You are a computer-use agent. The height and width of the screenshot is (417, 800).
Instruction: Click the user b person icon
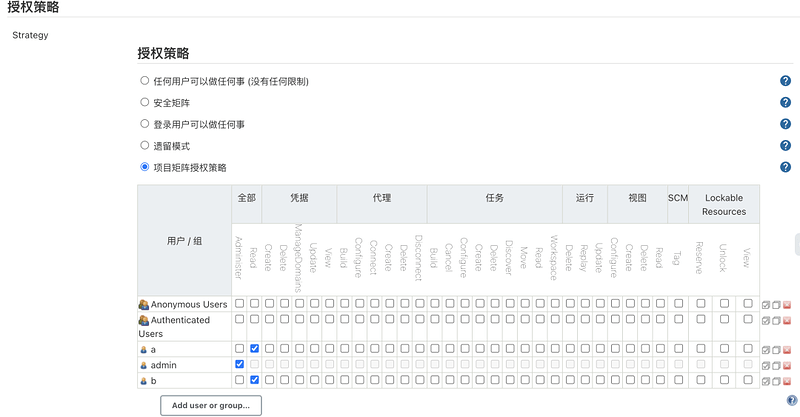(143, 381)
